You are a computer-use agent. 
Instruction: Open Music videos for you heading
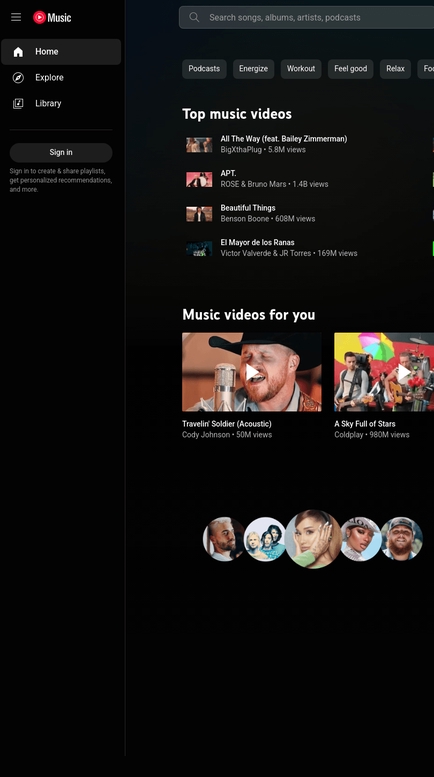pyautogui.click(x=249, y=315)
